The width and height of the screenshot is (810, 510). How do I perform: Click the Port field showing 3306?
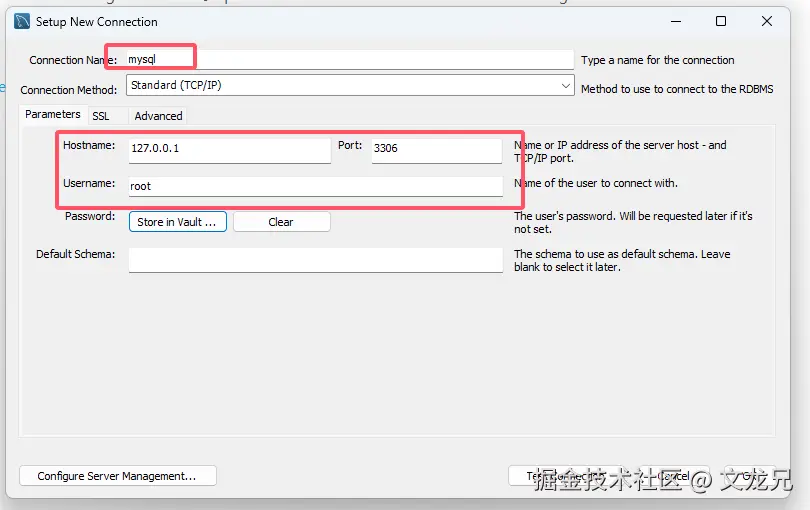click(x=437, y=150)
